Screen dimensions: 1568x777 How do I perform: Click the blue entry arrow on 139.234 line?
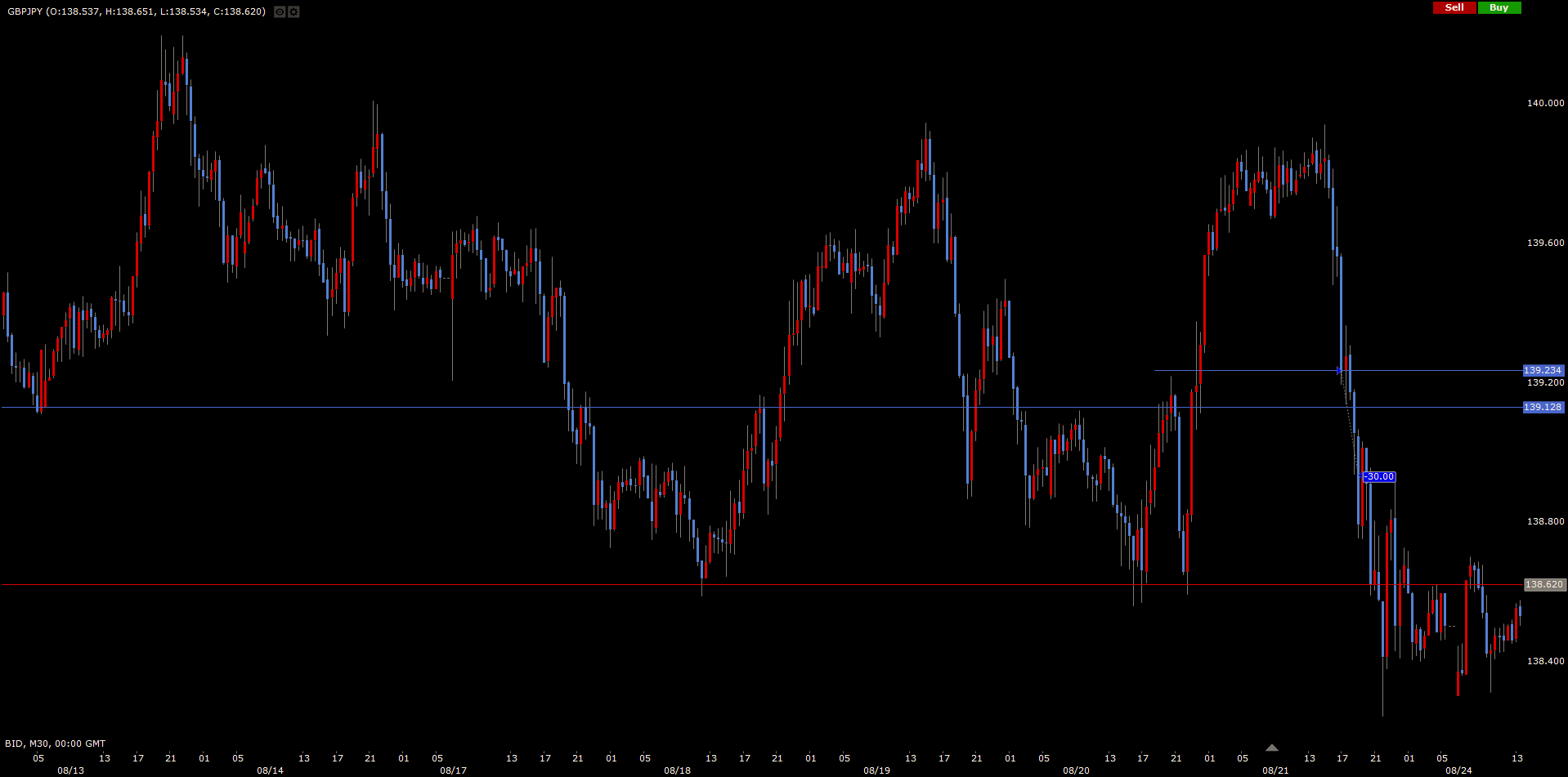coord(1339,371)
